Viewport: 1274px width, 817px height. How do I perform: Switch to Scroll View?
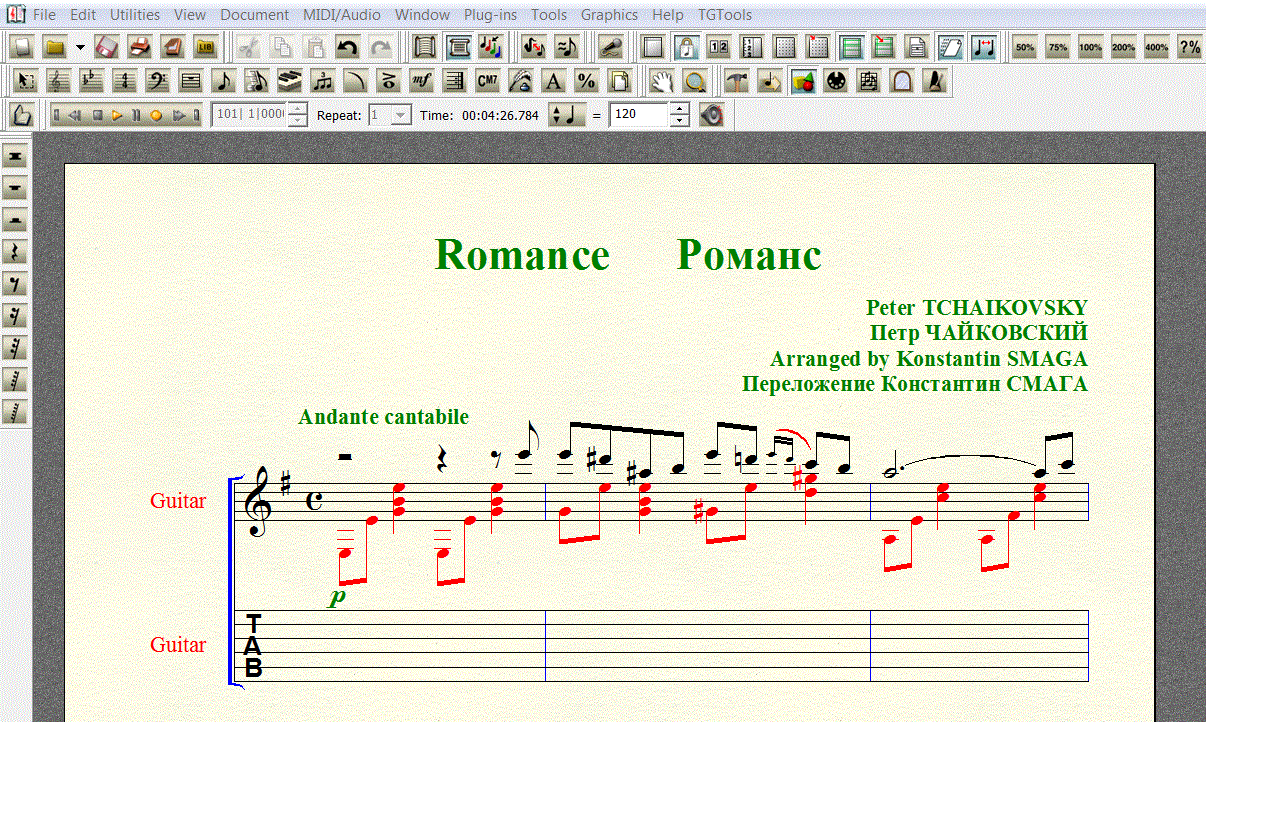tap(423, 47)
